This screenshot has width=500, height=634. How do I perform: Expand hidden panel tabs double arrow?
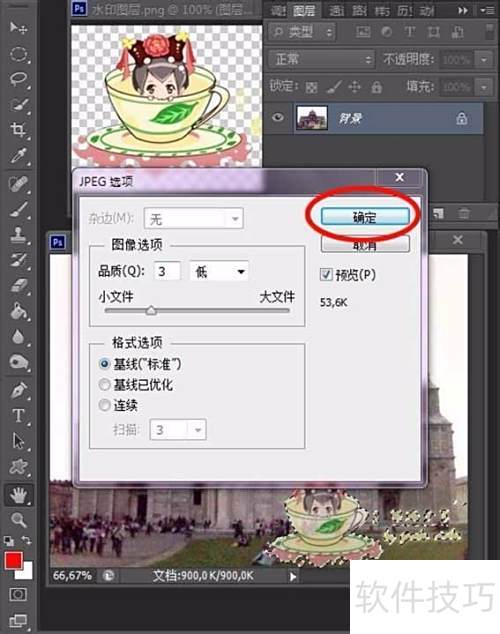click(463, 11)
